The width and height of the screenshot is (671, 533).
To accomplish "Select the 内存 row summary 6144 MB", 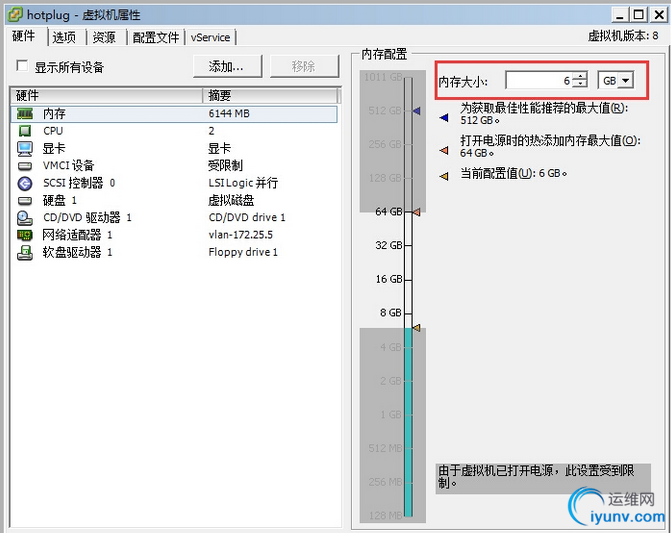I will point(229,114).
